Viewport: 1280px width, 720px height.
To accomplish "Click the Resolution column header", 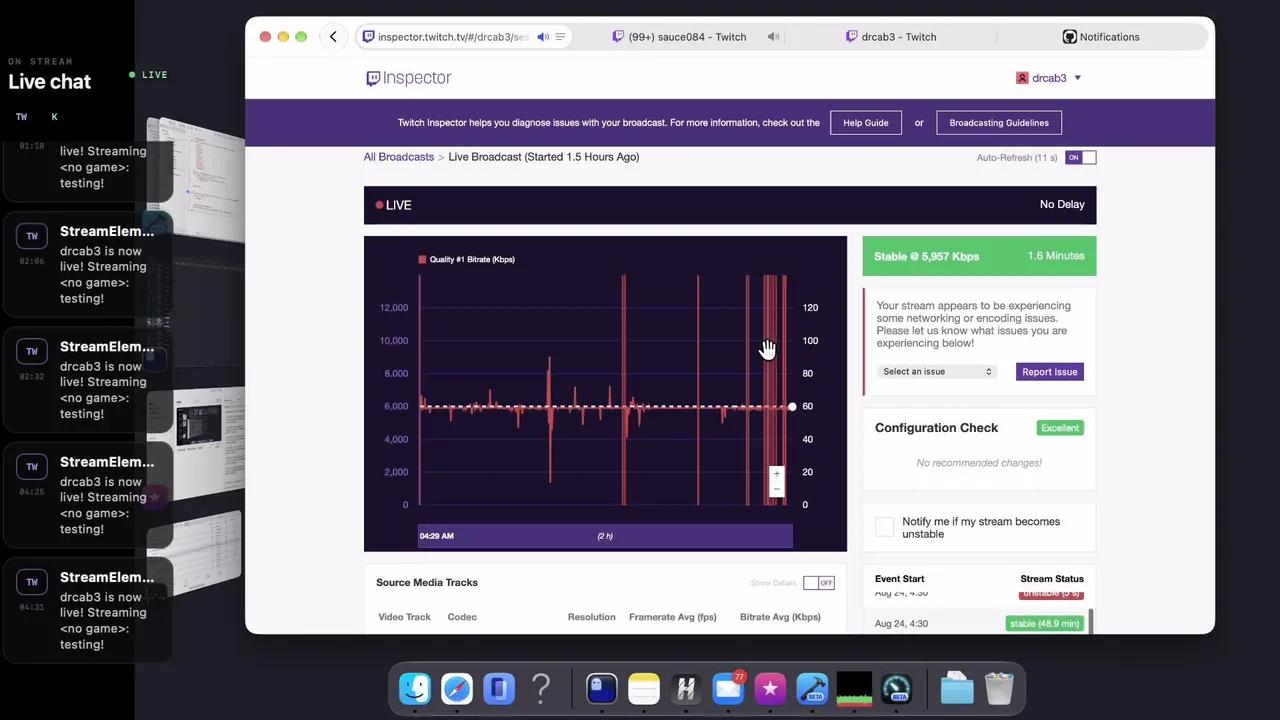I will pyautogui.click(x=592, y=617).
